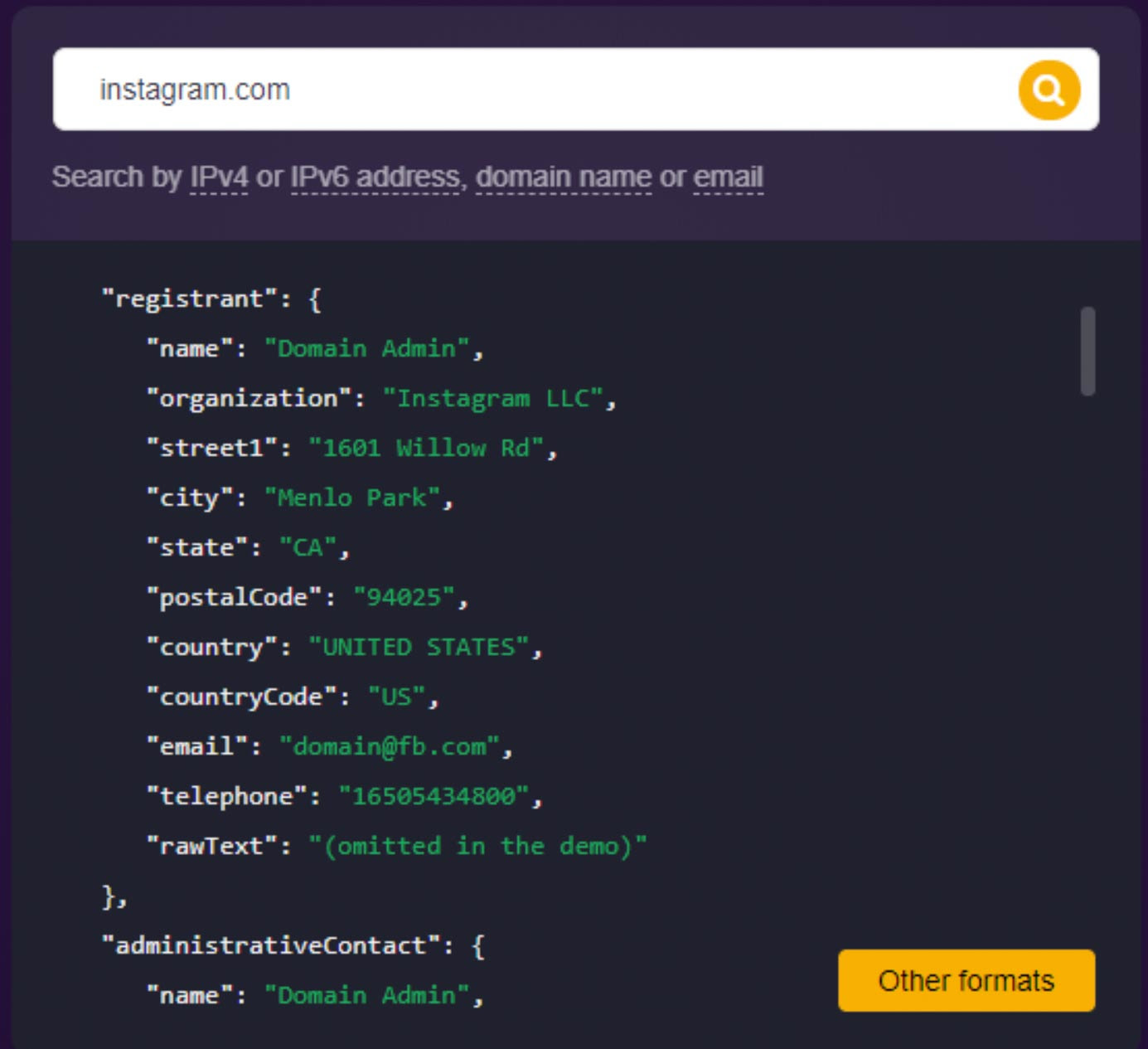The image size is (1148, 1049).
Task: Select "Domain Admin" under registrant
Action: (x=366, y=348)
